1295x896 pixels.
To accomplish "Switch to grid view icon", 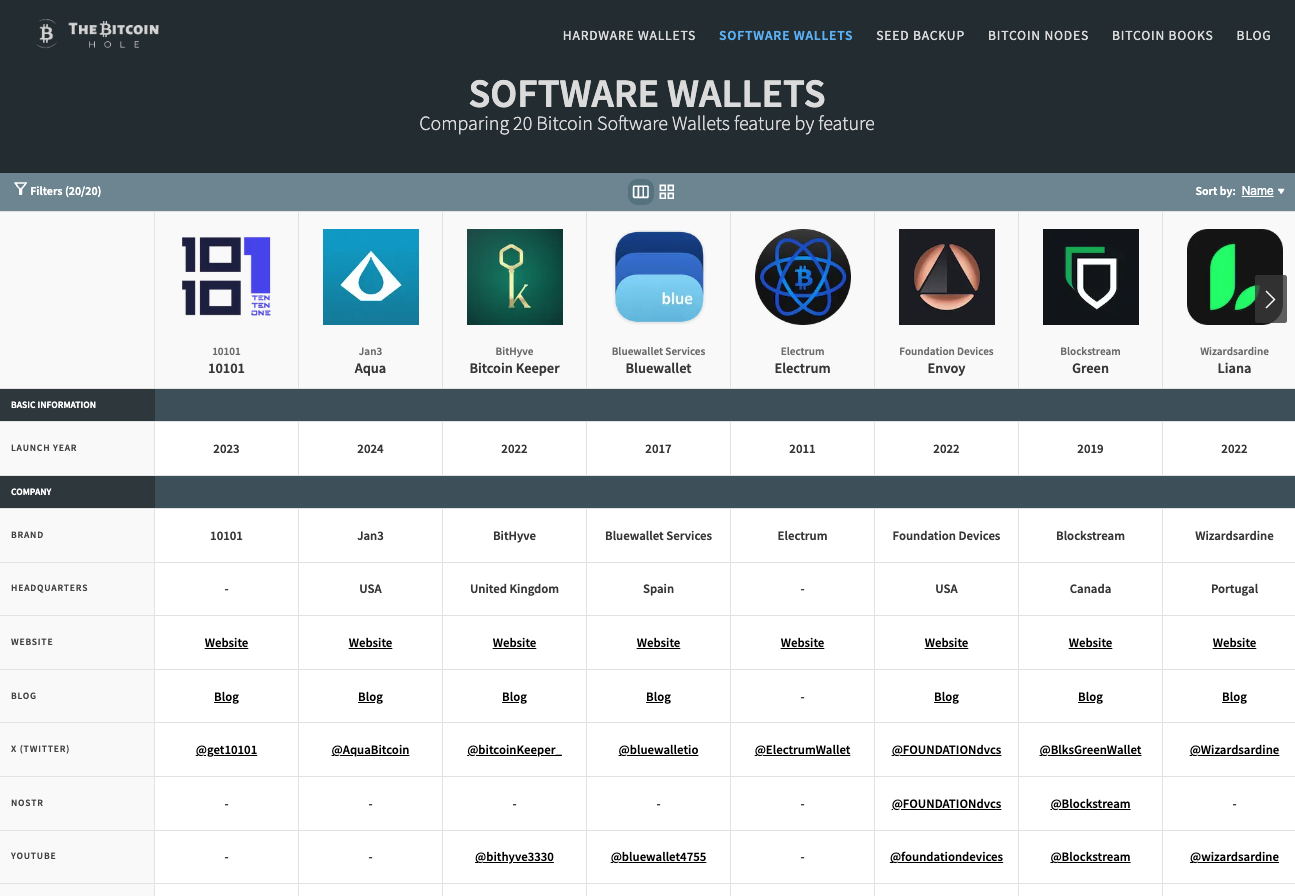I will click(667, 192).
